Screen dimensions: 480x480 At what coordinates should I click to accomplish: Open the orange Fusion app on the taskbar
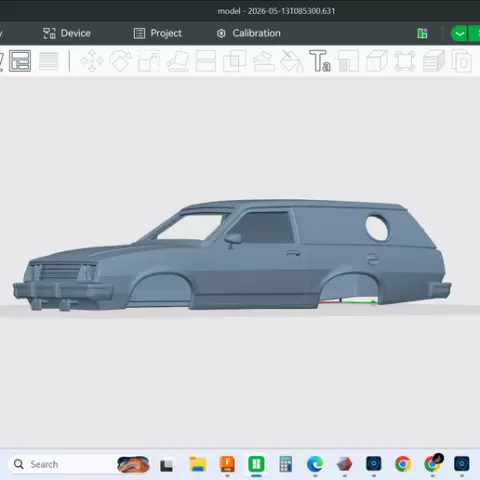[x=227, y=464]
